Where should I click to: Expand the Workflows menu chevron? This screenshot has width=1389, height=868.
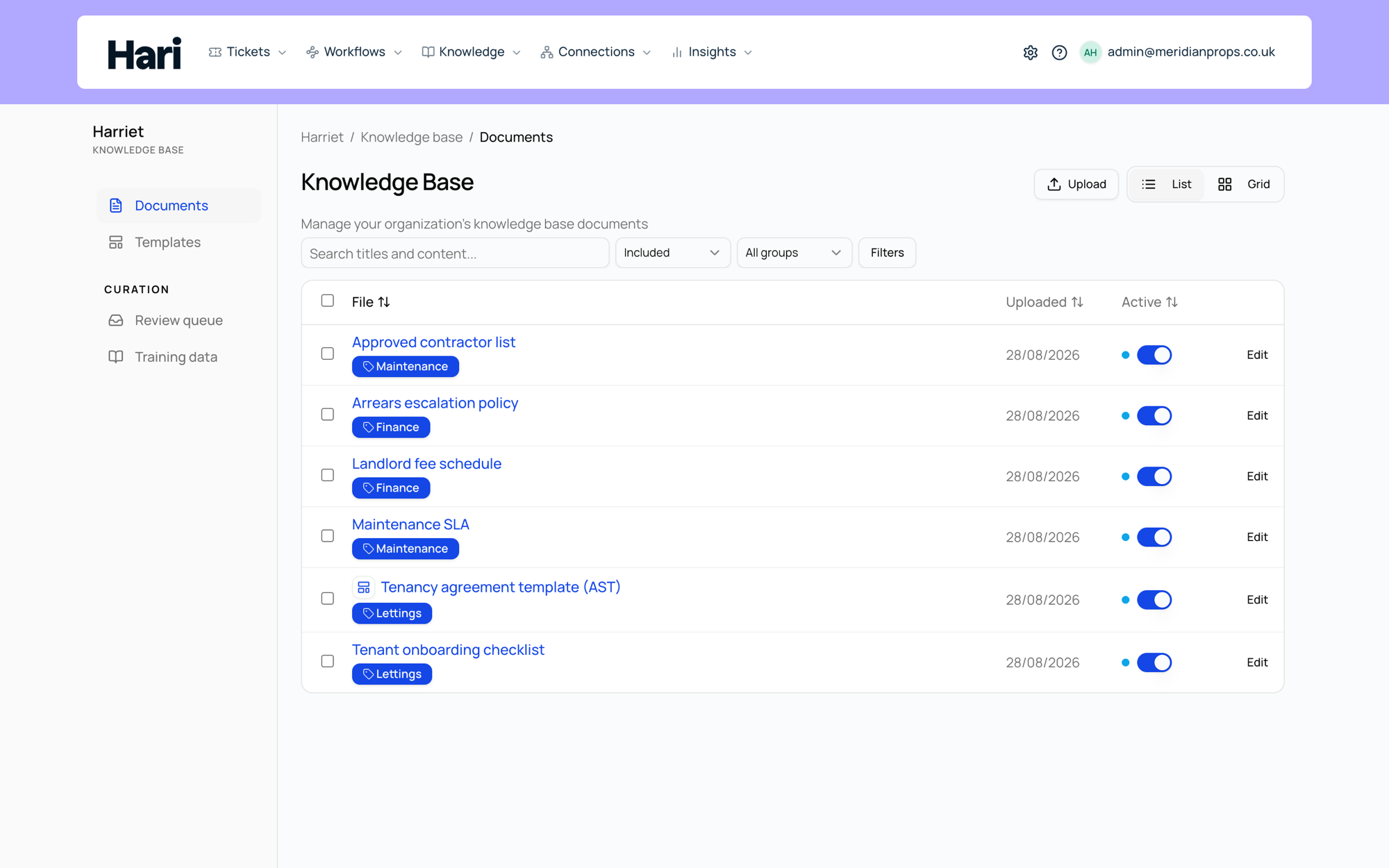(x=398, y=53)
